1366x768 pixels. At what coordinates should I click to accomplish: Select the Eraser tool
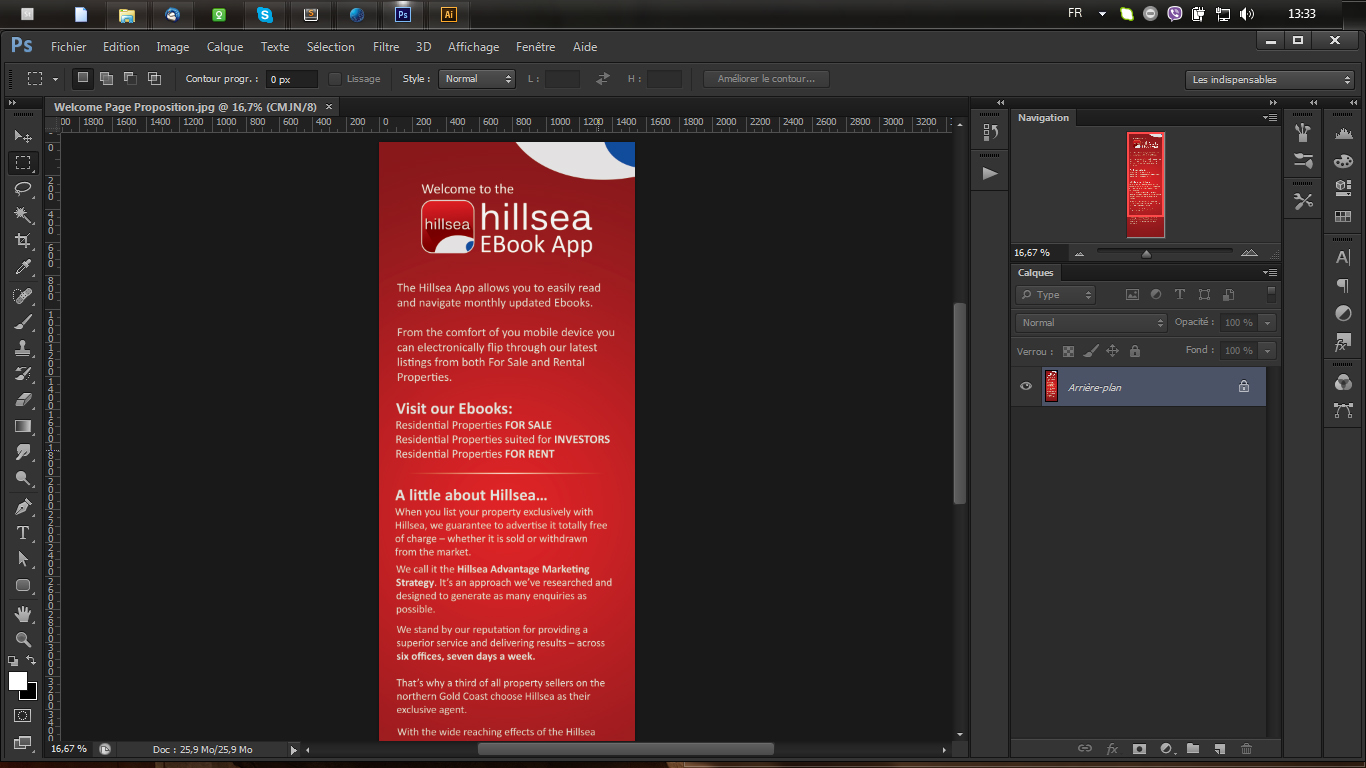click(x=23, y=400)
